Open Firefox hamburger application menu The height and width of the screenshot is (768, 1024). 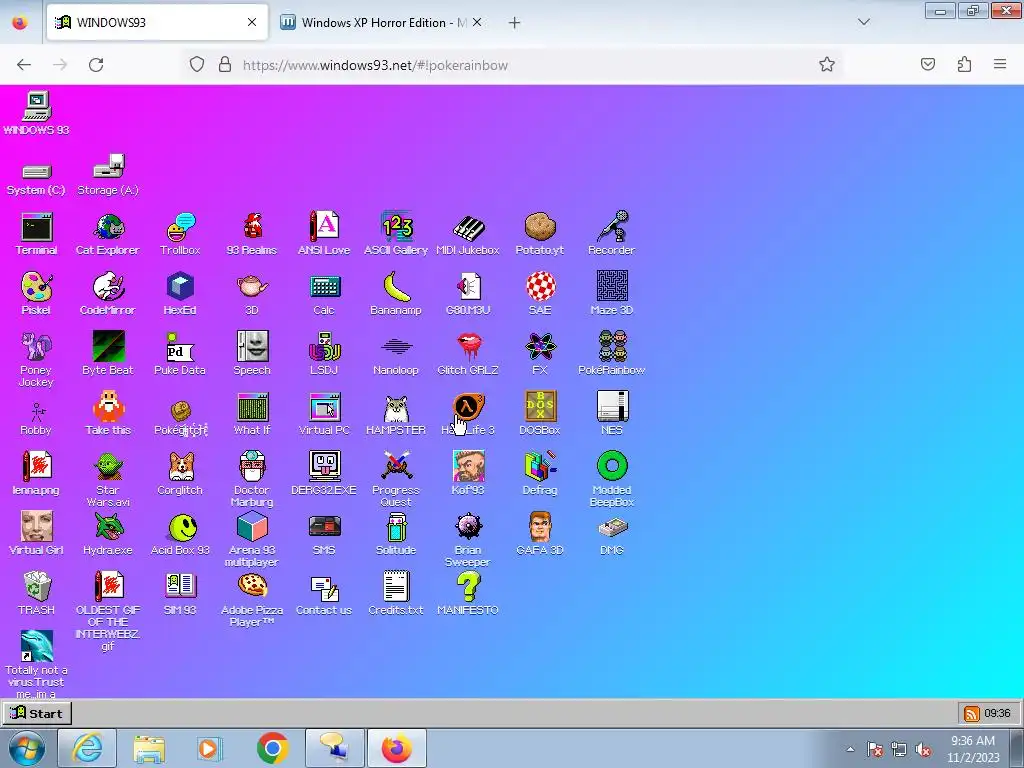(x=1000, y=64)
